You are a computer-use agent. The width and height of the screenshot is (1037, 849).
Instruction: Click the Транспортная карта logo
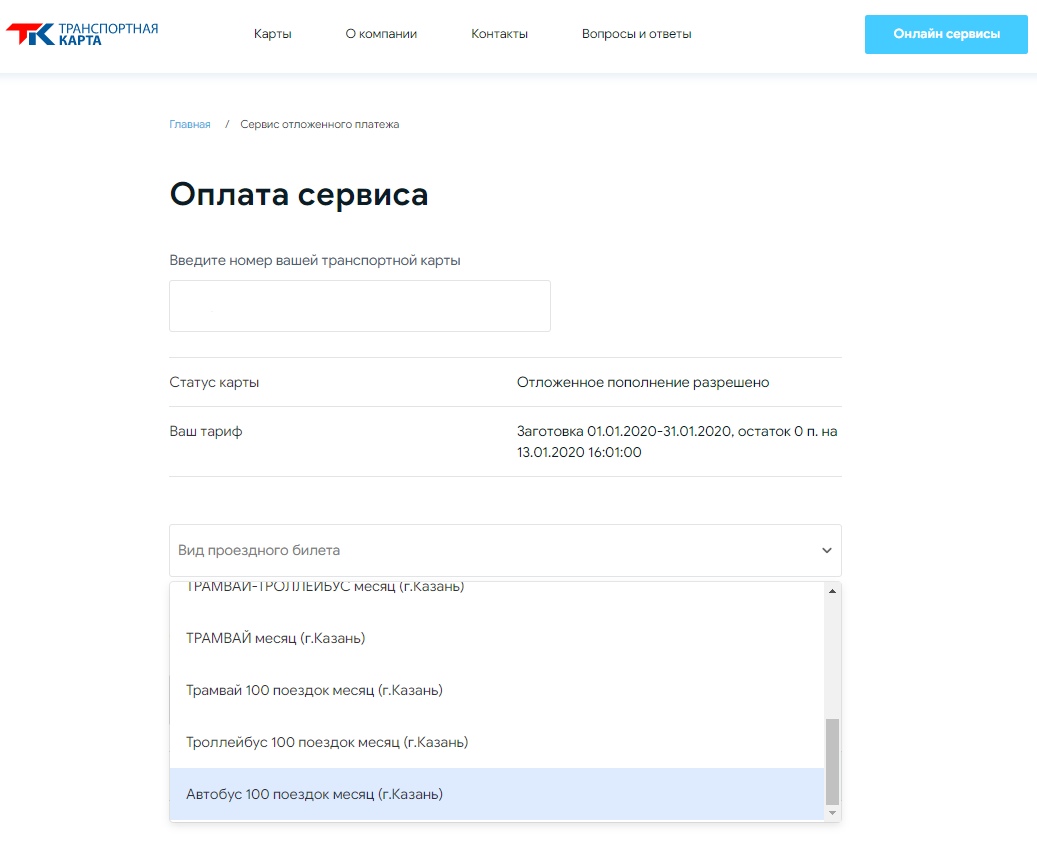click(x=82, y=34)
